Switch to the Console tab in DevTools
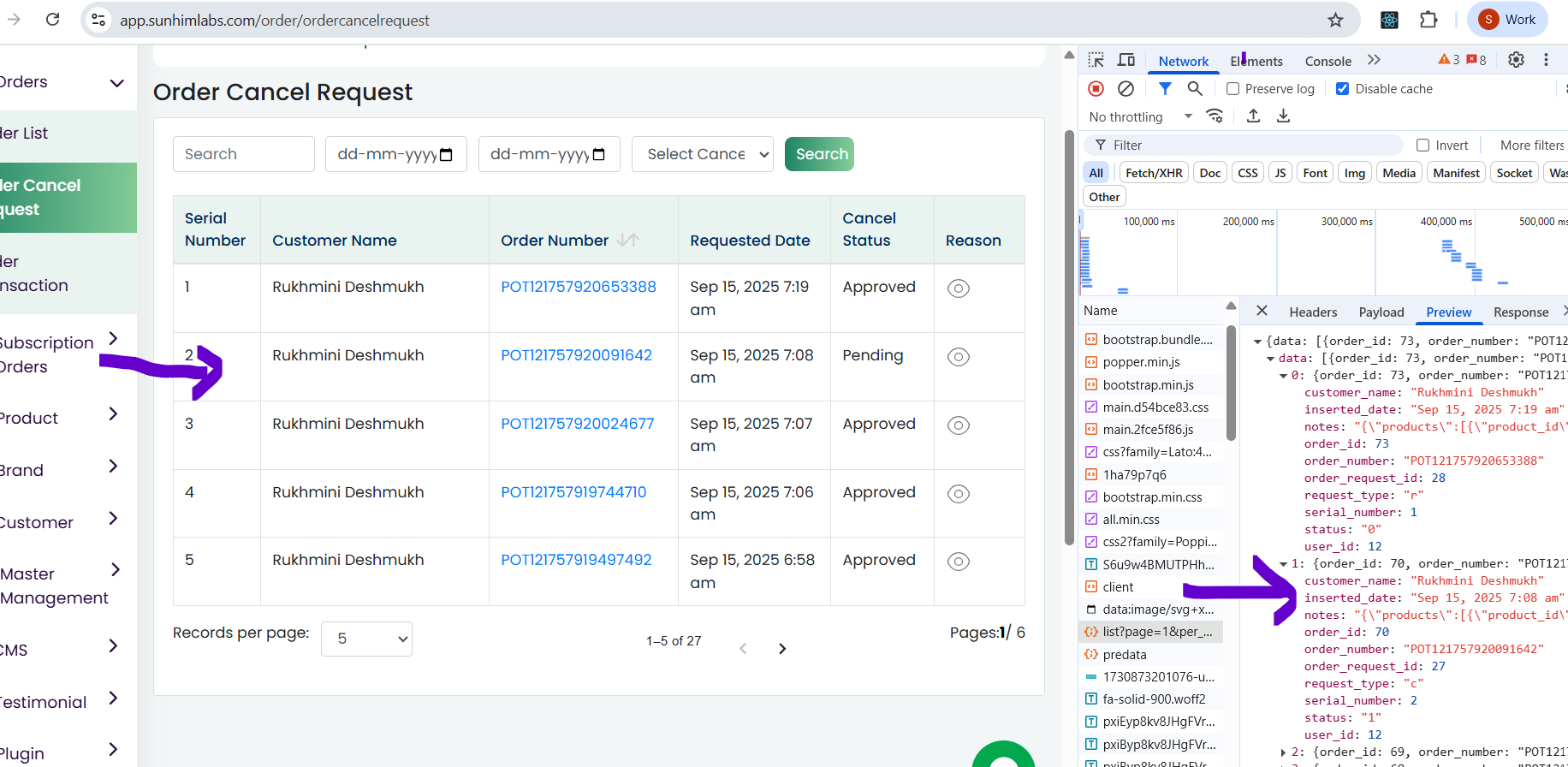The width and height of the screenshot is (1568, 767). (1328, 61)
